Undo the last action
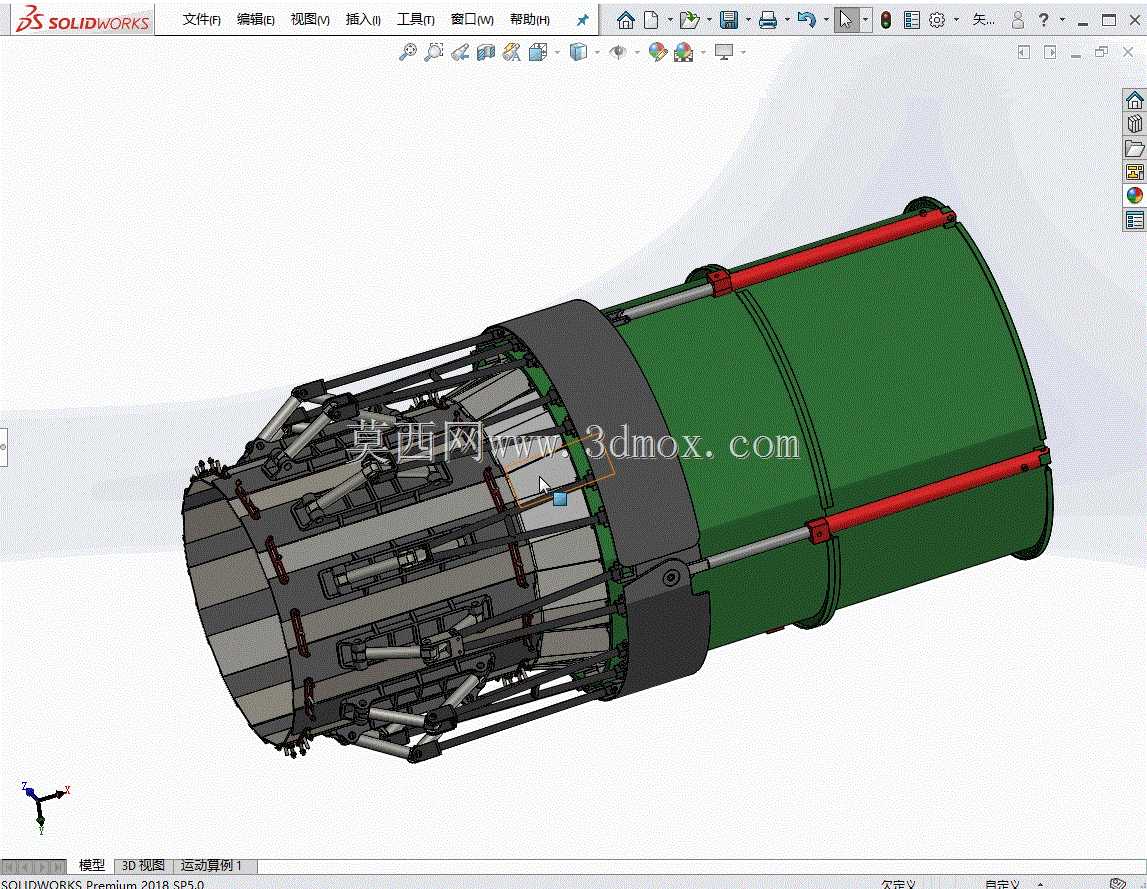Image resolution: width=1147 pixels, height=889 pixels. click(x=806, y=20)
